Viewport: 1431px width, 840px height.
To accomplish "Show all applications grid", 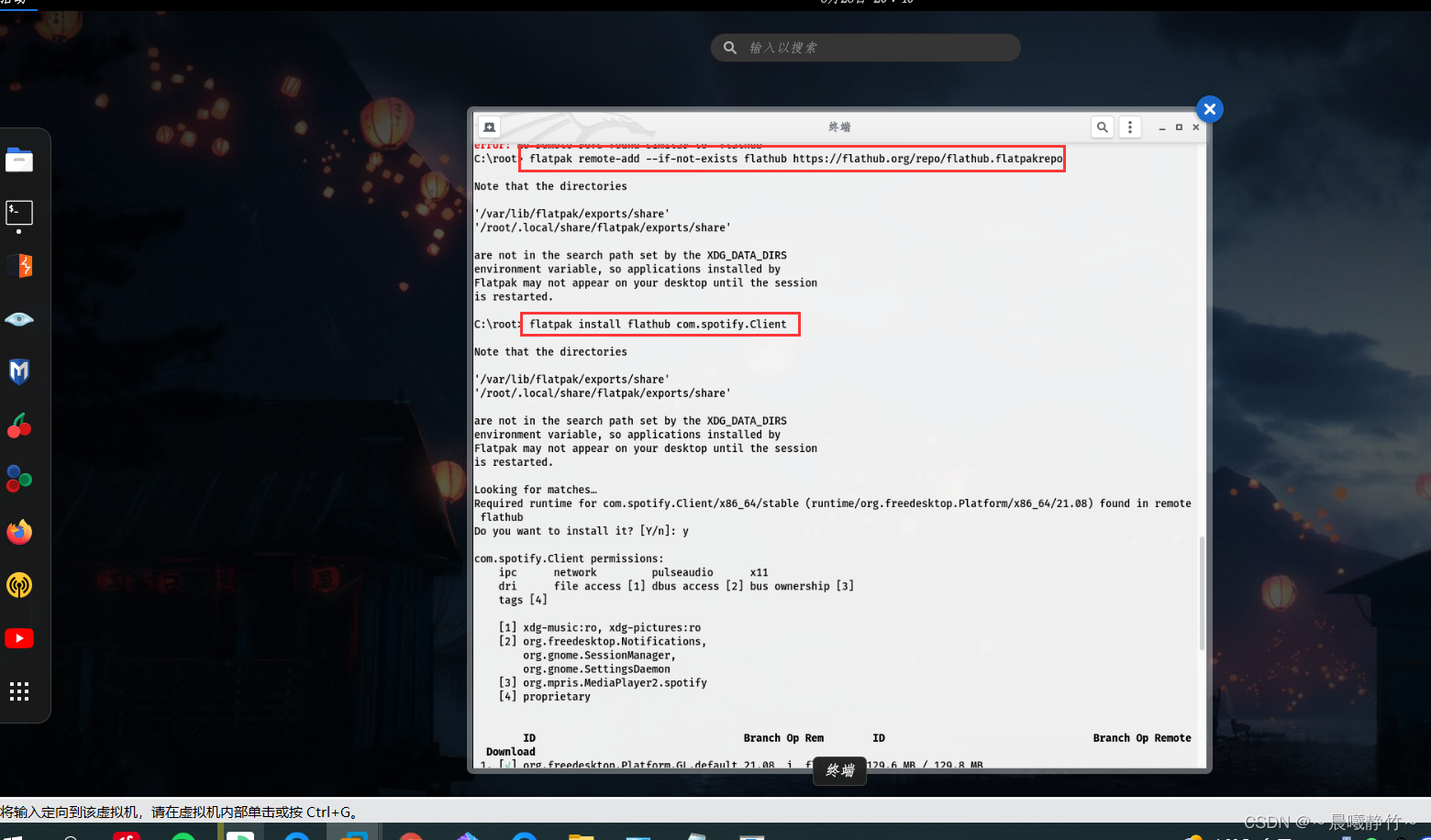I will pos(19,691).
